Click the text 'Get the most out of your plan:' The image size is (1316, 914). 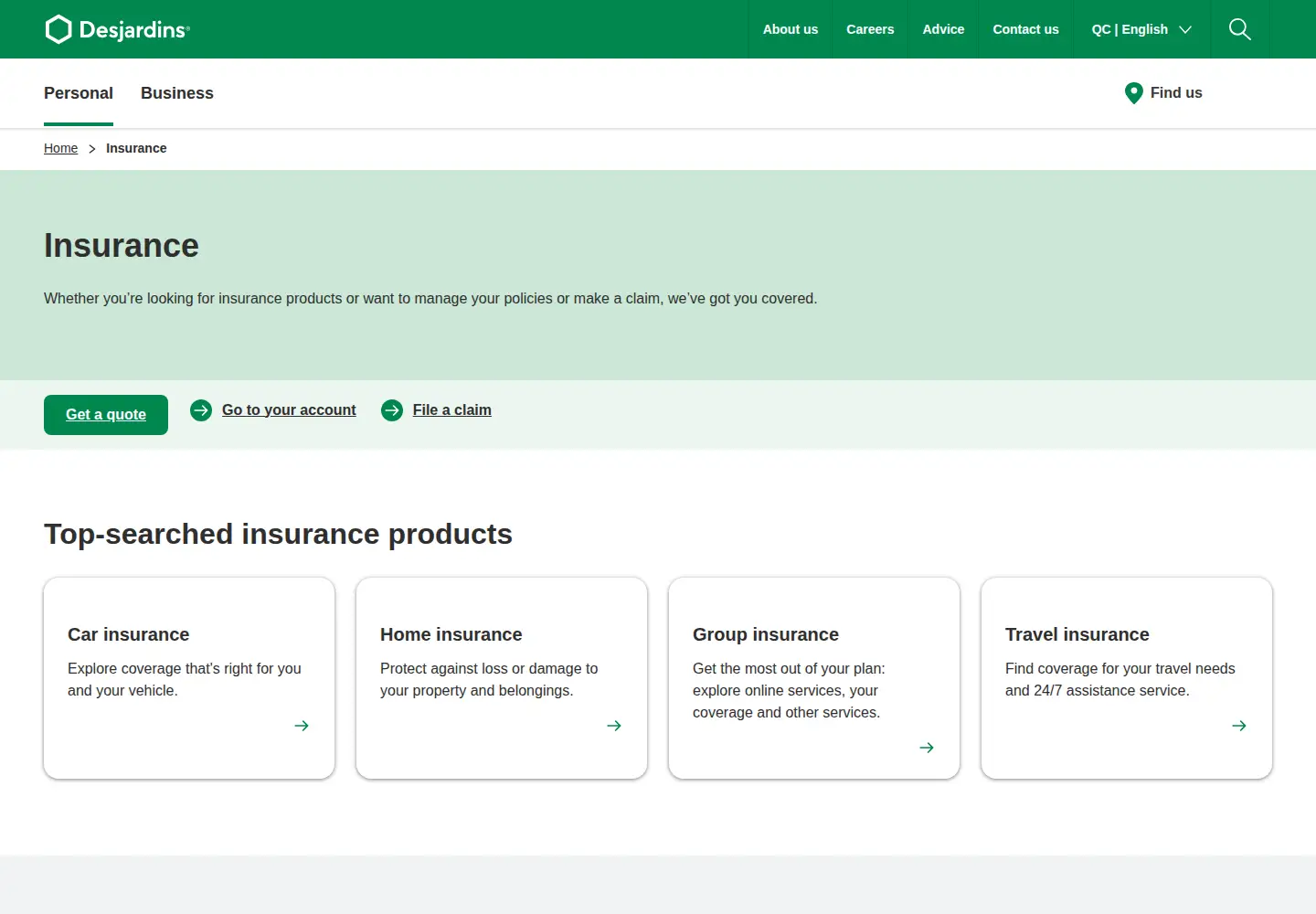click(x=789, y=669)
